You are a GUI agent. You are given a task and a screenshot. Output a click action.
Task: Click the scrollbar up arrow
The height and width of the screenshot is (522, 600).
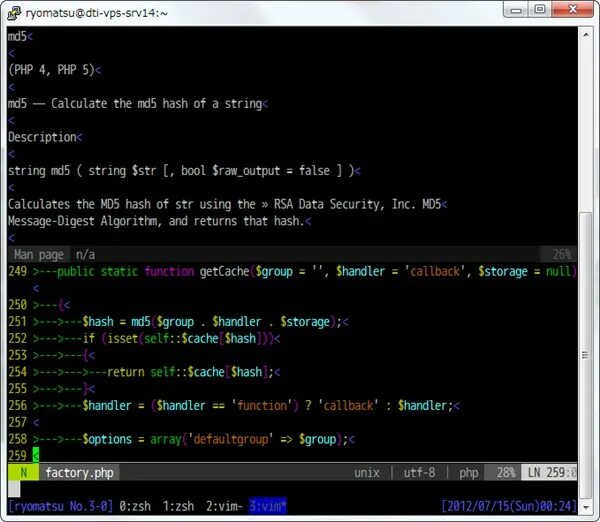coord(586,35)
